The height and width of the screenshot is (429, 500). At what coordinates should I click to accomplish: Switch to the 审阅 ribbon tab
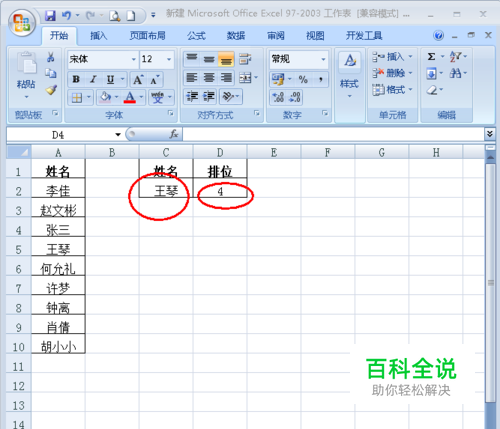pyautogui.click(x=276, y=36)
